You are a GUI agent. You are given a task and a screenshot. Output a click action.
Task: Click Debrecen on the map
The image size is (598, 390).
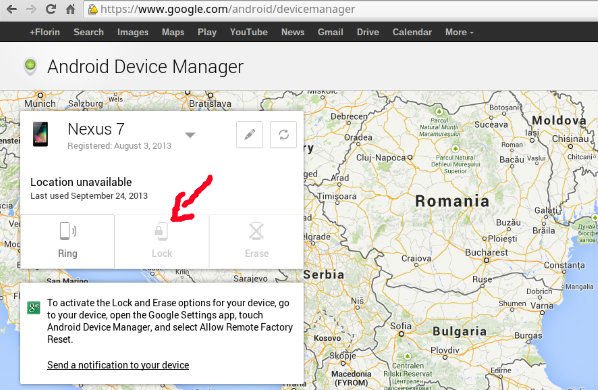pyautogui.click(x=349, y=117)
